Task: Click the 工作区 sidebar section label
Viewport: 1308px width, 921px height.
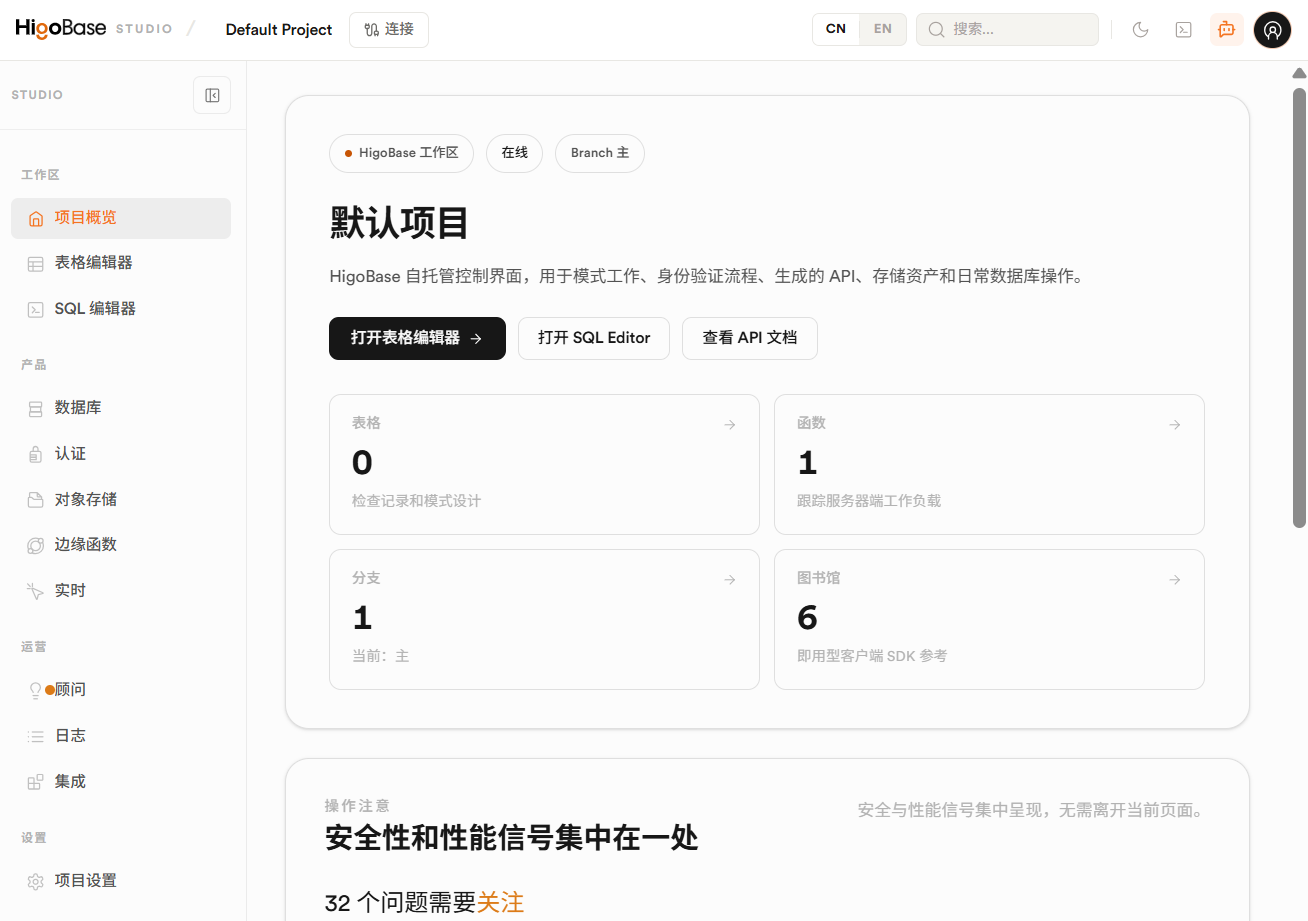Action: (x=40, y=175)
